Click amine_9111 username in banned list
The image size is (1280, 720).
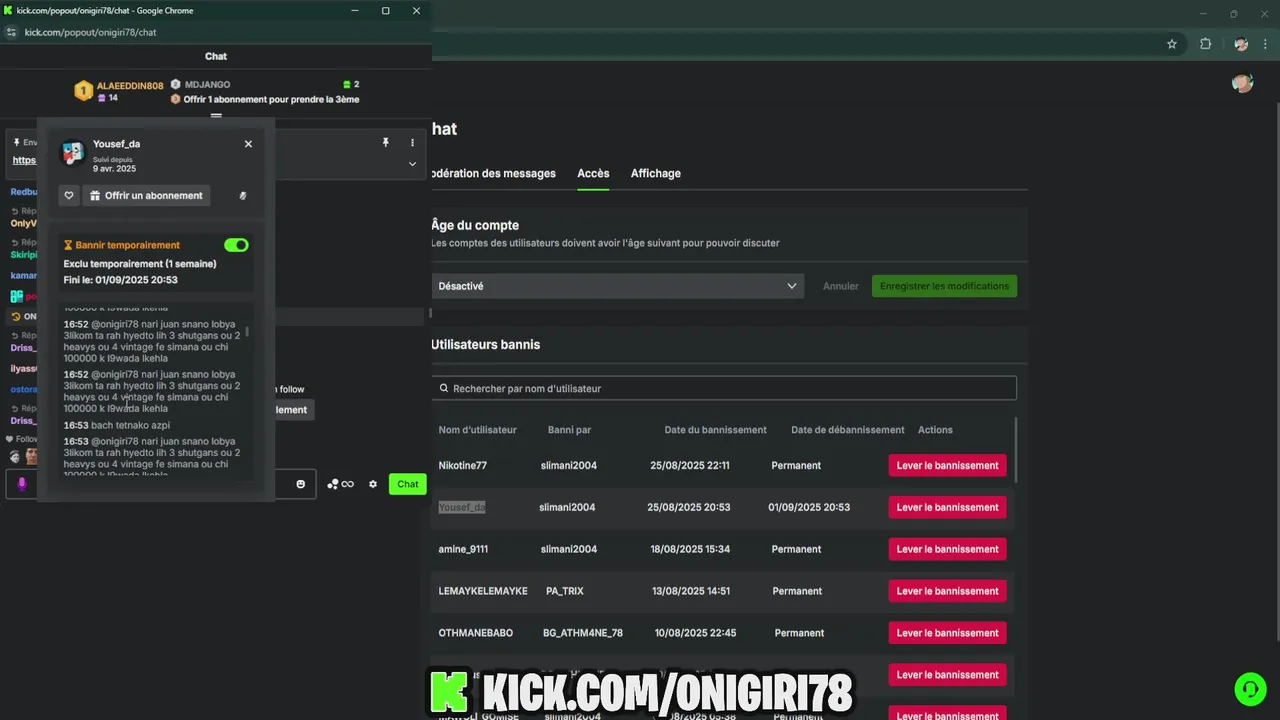tap(463, 549)
